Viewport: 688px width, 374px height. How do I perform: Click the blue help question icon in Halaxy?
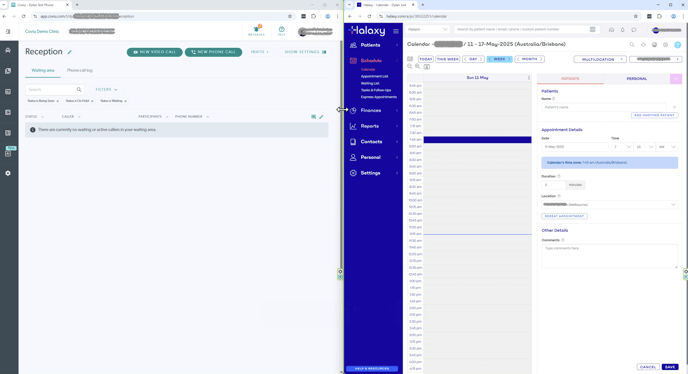click(x=677, y=45)
